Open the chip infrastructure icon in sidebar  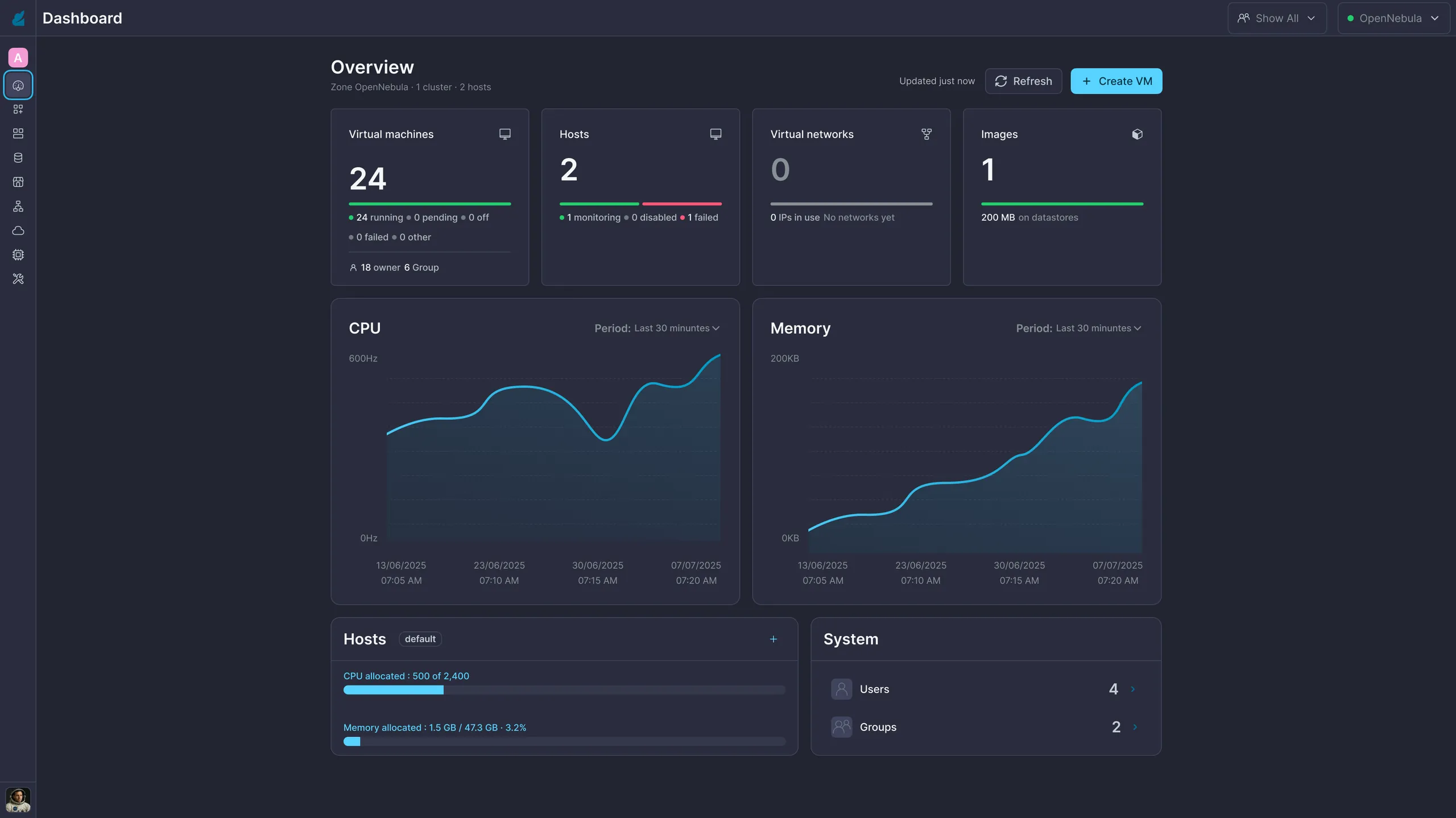pyautogui.click(x=18, y=255)
